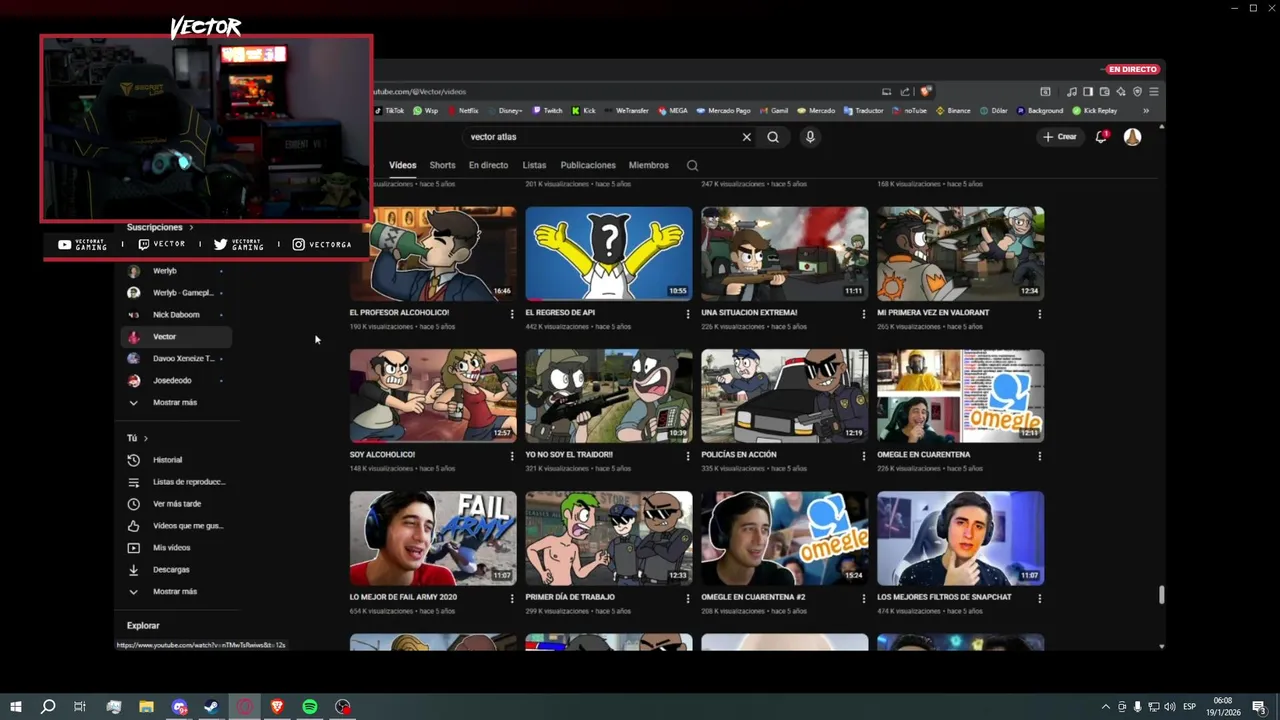1280x720 pixels.
Task: Open Brave browser from the taskbar
Action: point(277,706)
